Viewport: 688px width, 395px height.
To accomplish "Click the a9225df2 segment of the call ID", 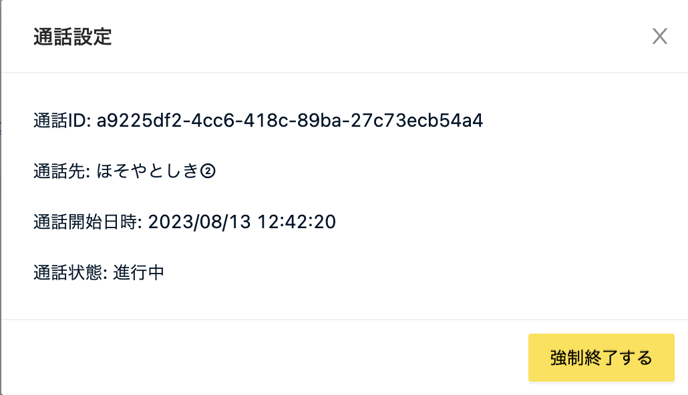I will pos(139,120).
